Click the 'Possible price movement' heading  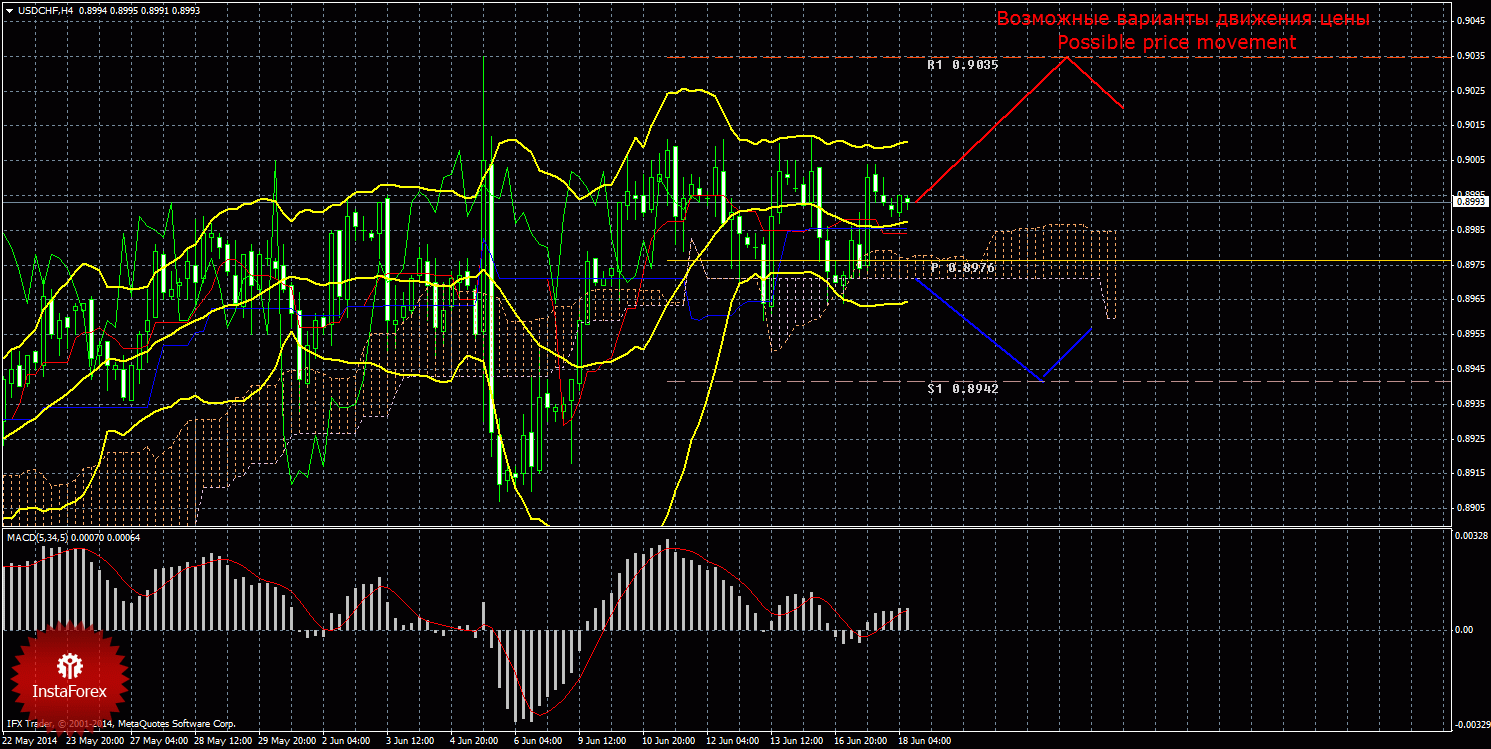click(1176, 43)
